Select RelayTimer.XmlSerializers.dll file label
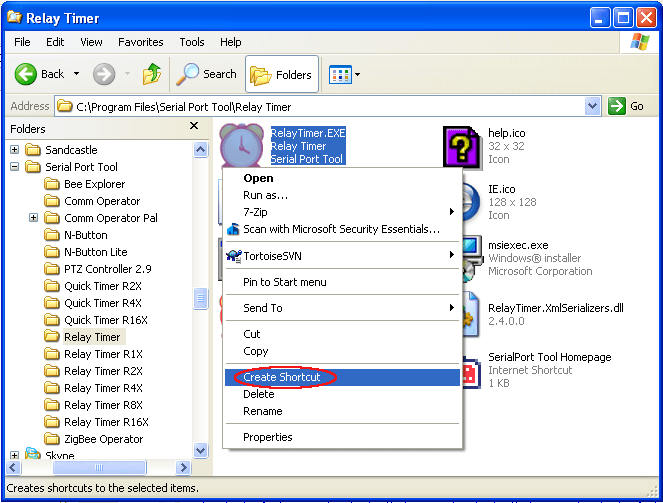This screenshot has height=503, width=663. point(556,308)
